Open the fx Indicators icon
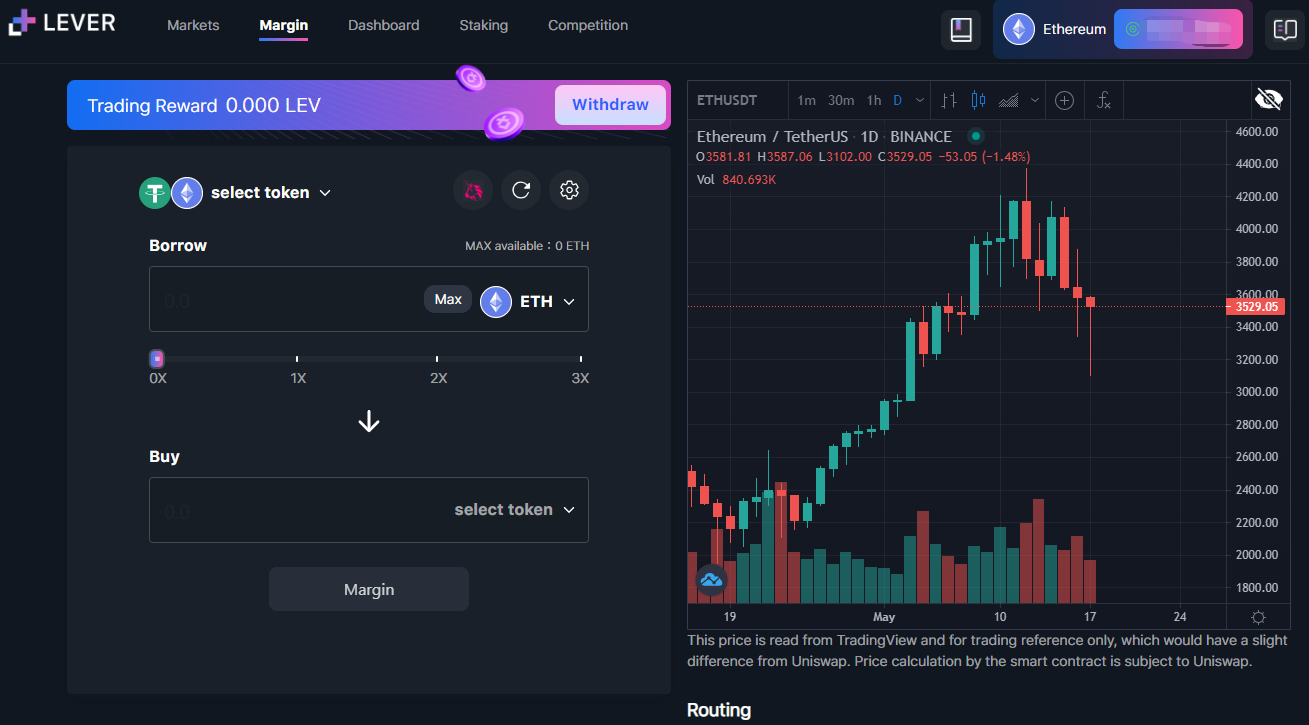1309x725 pixels. pyautogui.click(x=1104, y=100)
